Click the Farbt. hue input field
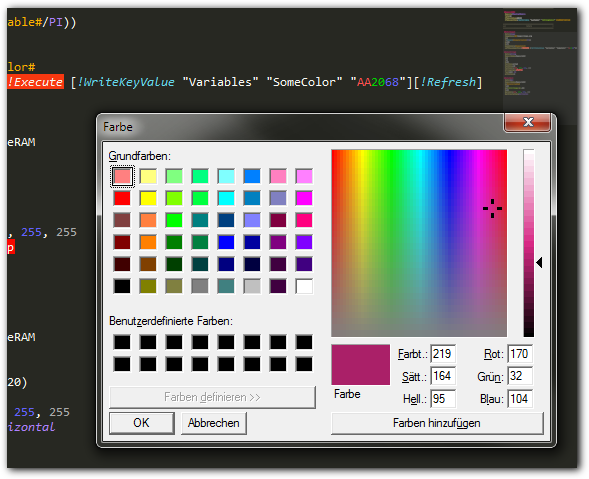The width and height of the screenshot is (589, 479). 443,354
